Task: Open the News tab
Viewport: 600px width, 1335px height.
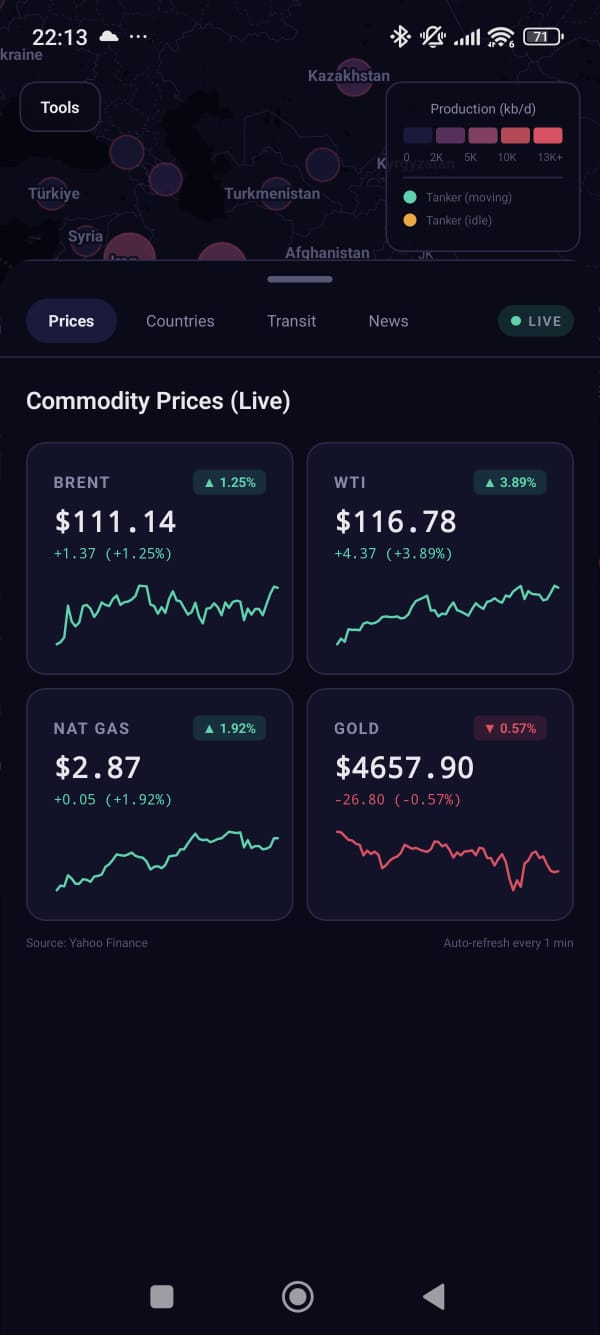Action: tap(388, 320)
